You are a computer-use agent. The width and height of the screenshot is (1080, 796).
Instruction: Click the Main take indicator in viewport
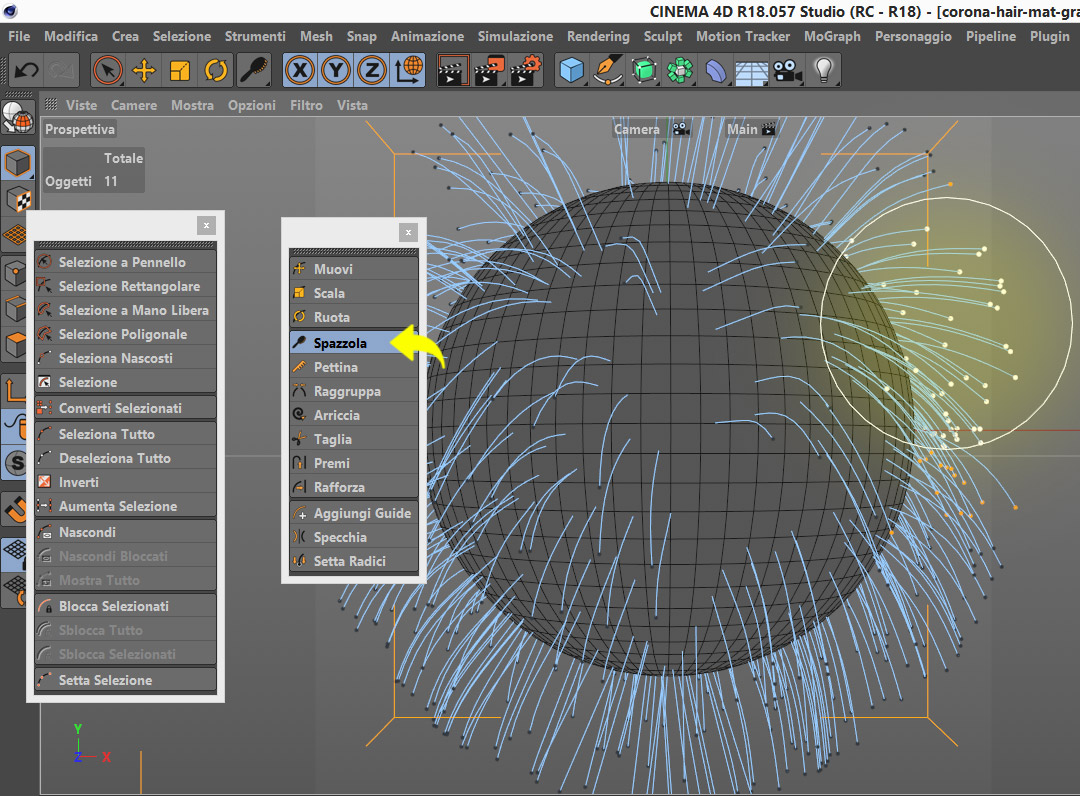pyautogui.click(x=751, y=129)
